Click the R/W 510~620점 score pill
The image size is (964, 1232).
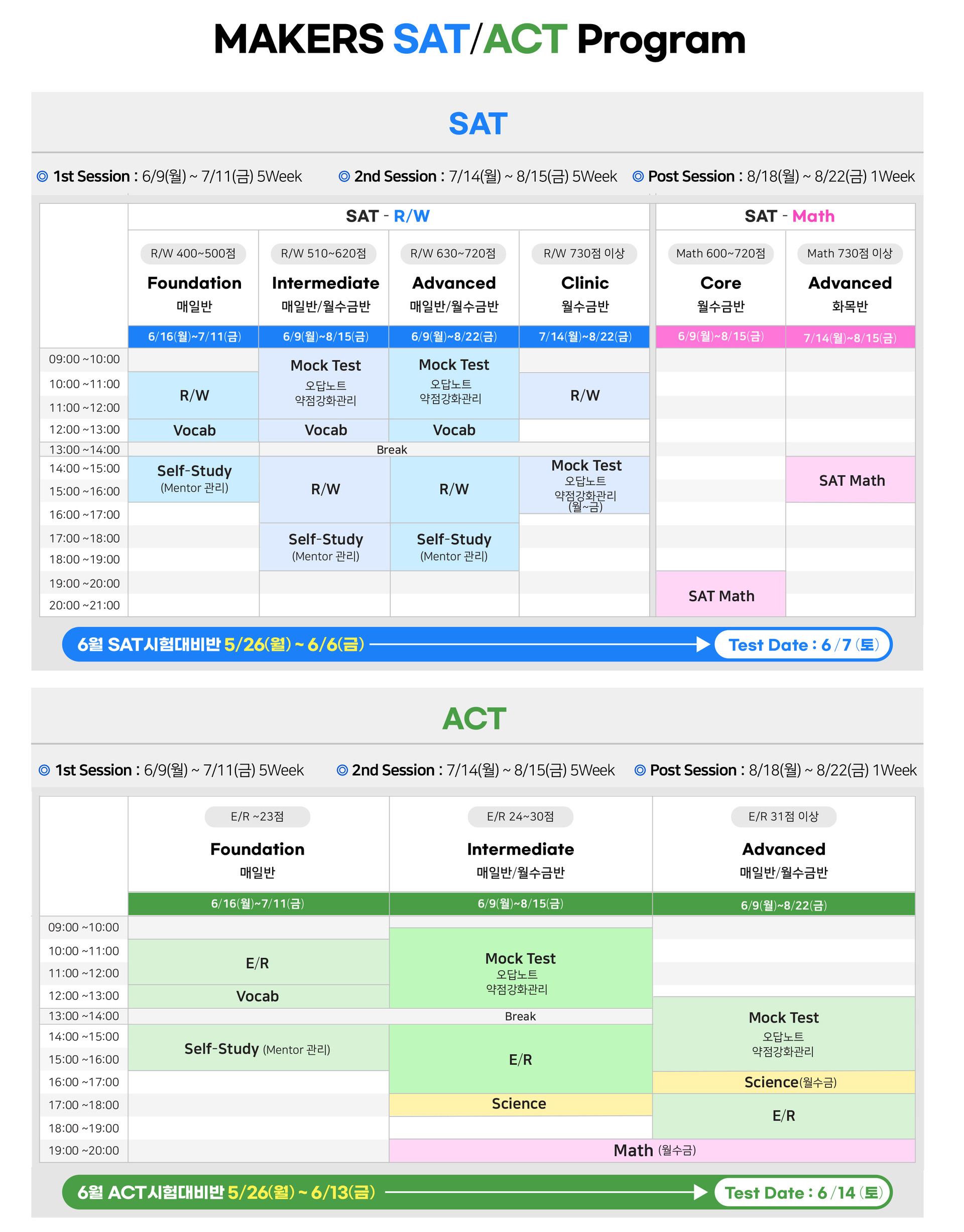point(324,254)
